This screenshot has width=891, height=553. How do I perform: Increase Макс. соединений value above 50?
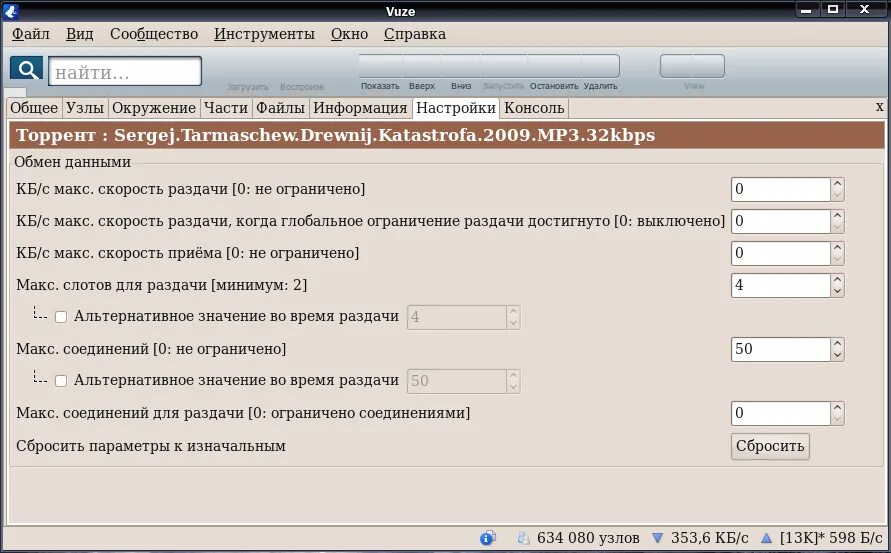(837, 343)
